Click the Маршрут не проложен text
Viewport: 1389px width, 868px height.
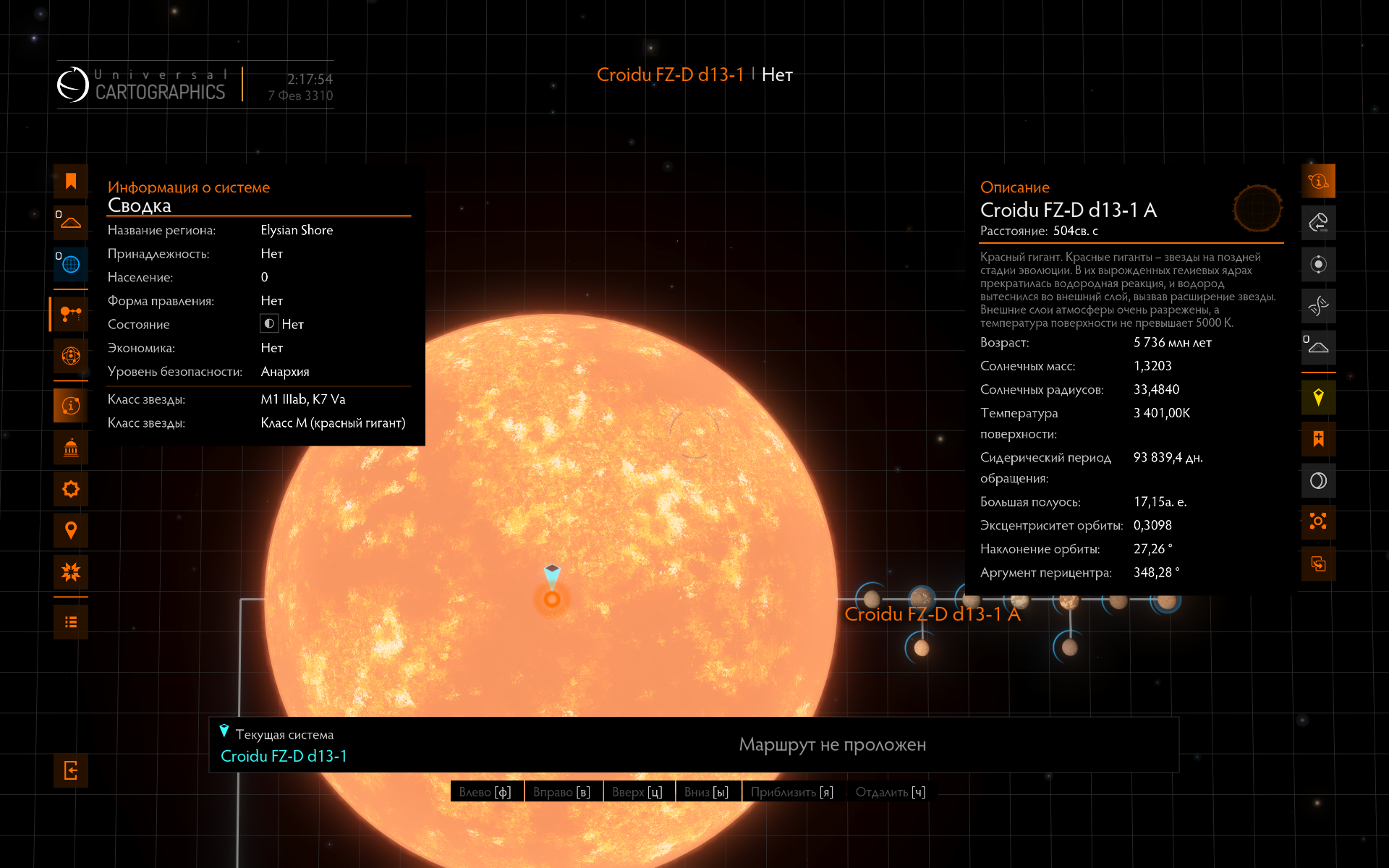(x=832, y=744)
